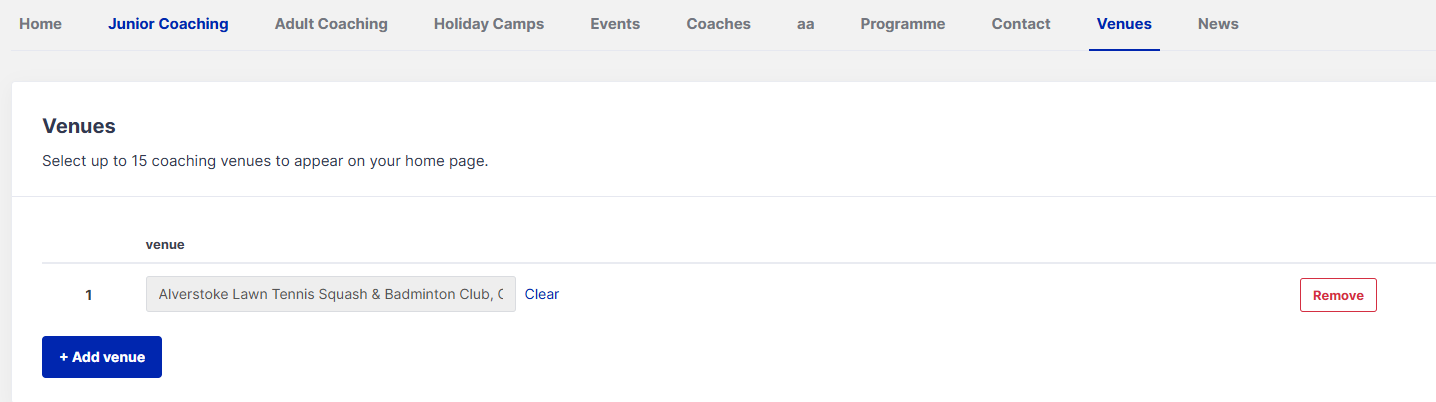1436x402 pixels.
Task: Click the Venues section heading
Action: pyautogui.click(x=79, y=126)
